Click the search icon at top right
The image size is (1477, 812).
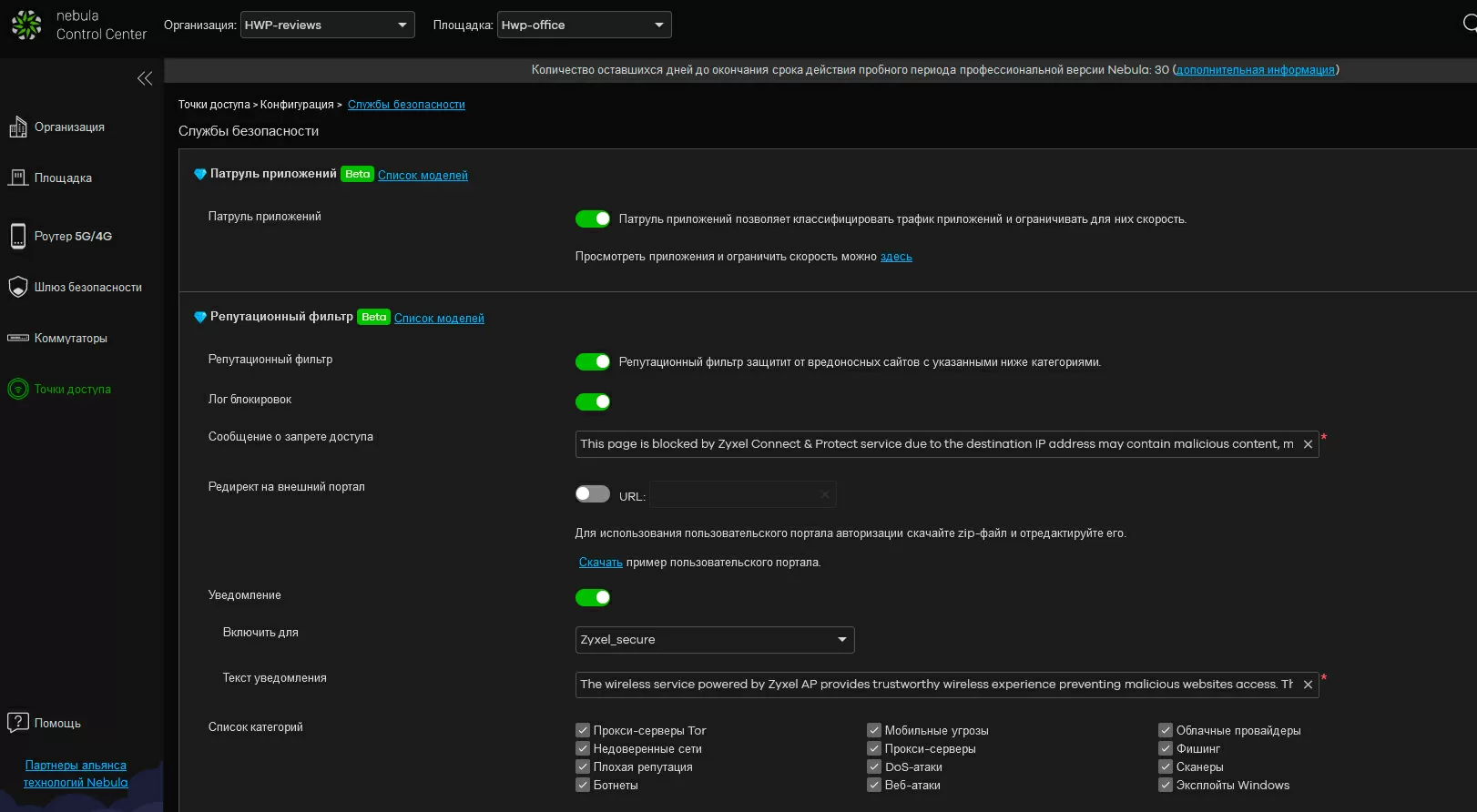[1469, 24]
